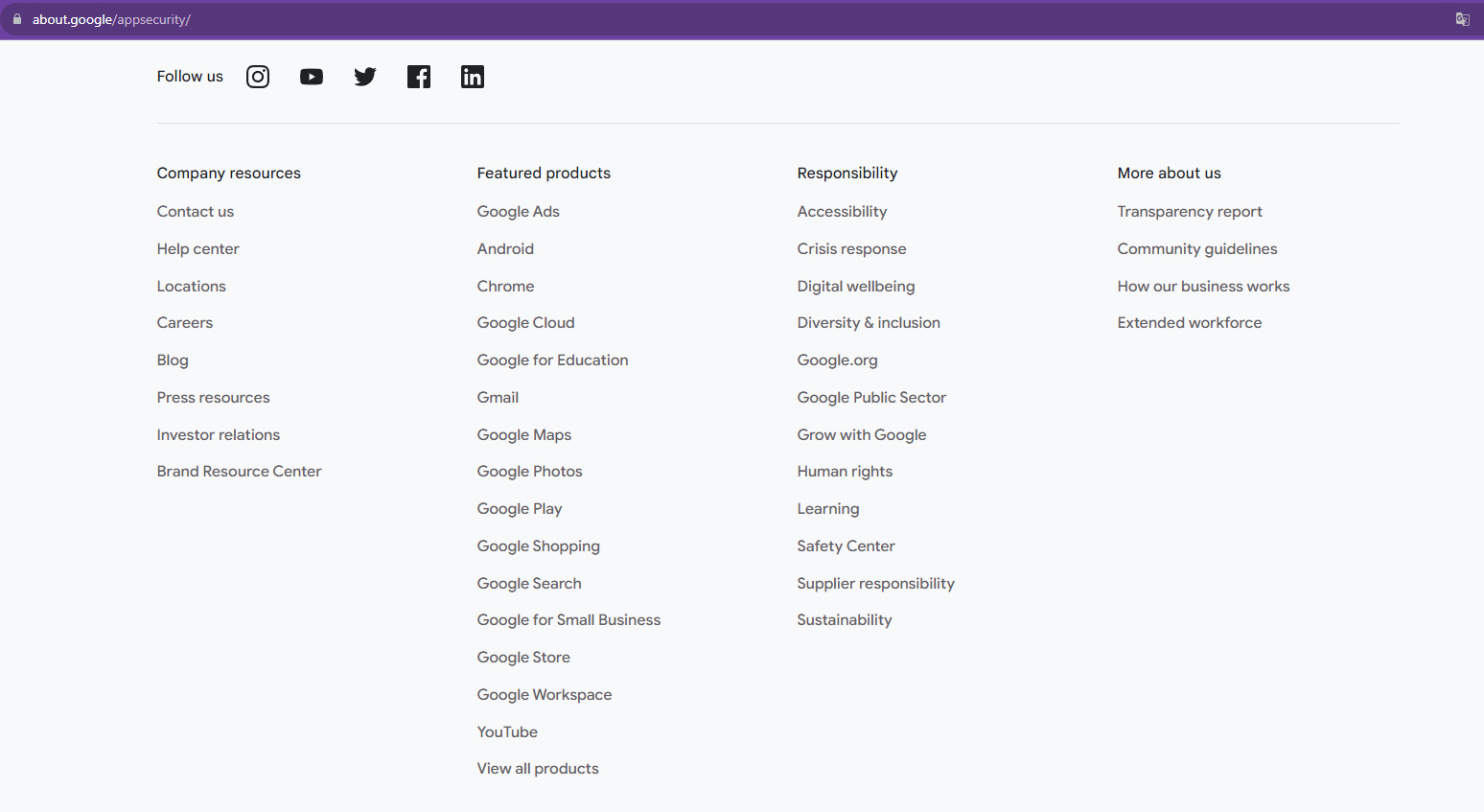1484x812 pixels.
Task: Click the Responsibility column heading
Action: [847, 174]
